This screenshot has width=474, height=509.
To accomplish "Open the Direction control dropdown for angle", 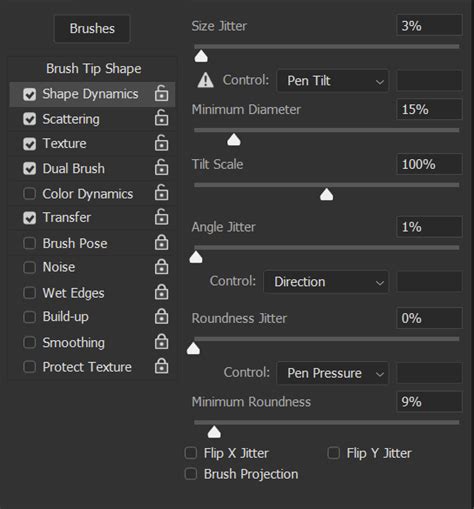I will (x=326, y=282).
